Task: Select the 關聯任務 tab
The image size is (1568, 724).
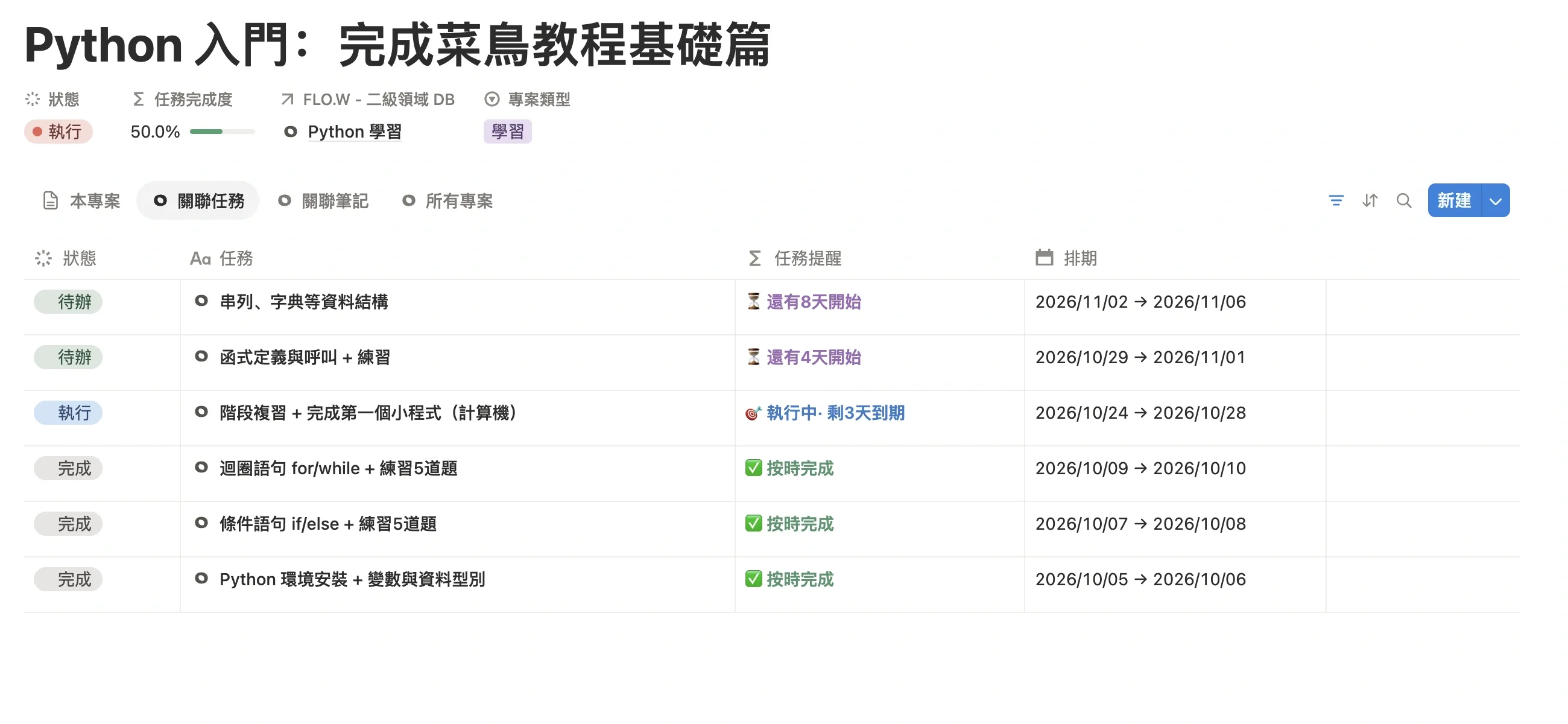Action: tap(198, 200)
